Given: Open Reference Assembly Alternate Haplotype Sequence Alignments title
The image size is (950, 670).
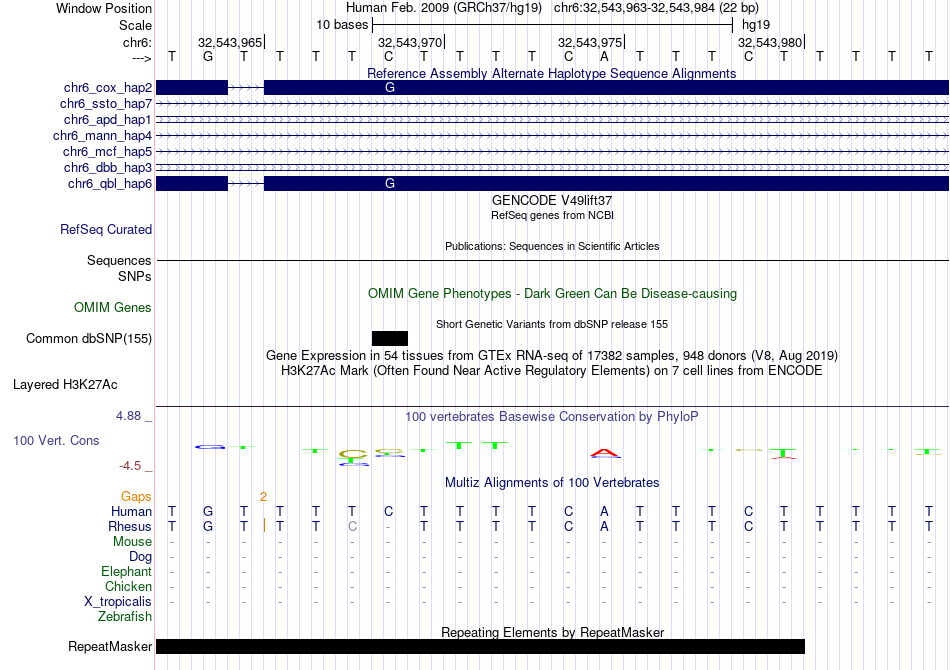Looking at the screenshot, I should tap(551, 73).
